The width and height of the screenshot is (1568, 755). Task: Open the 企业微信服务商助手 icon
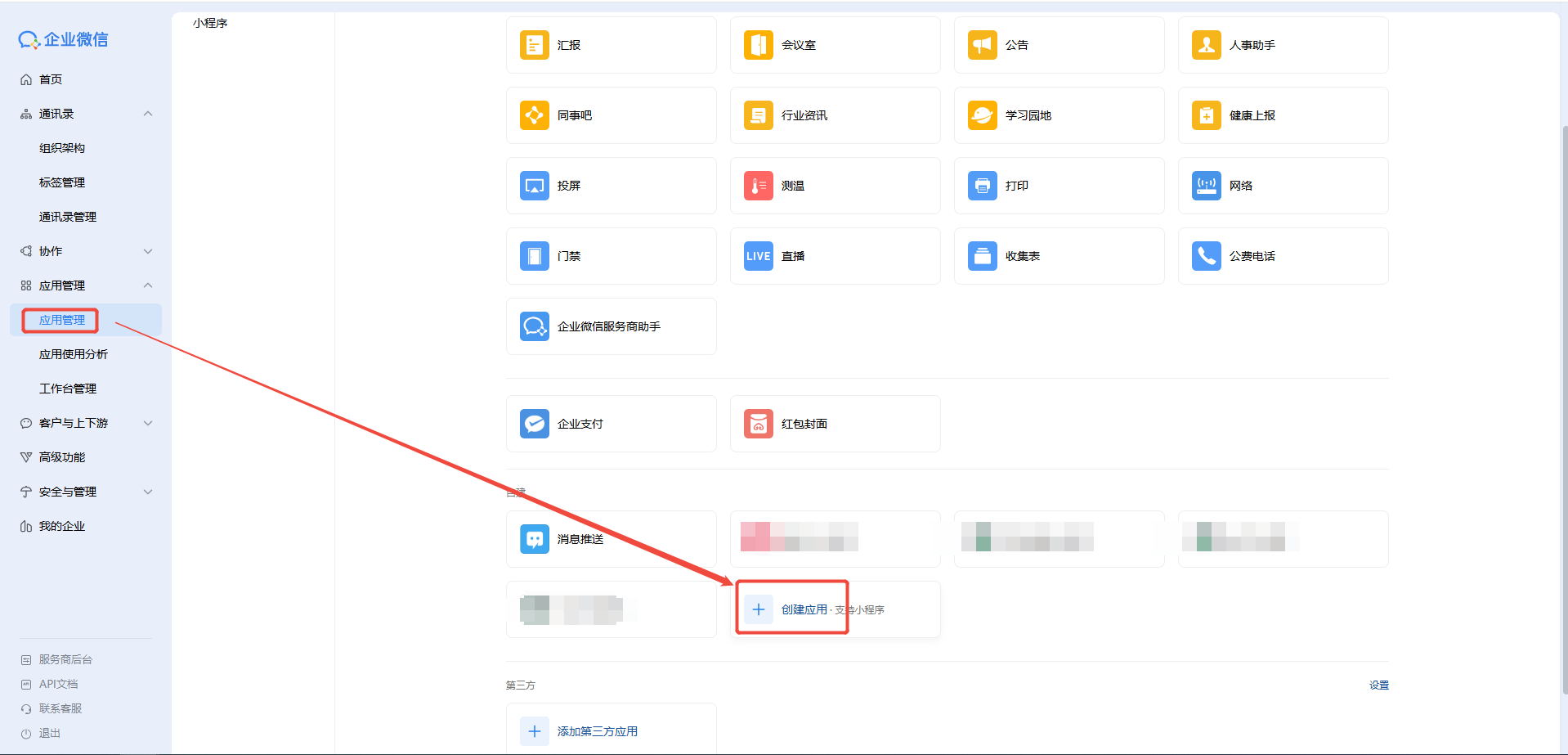coord(535,326)
